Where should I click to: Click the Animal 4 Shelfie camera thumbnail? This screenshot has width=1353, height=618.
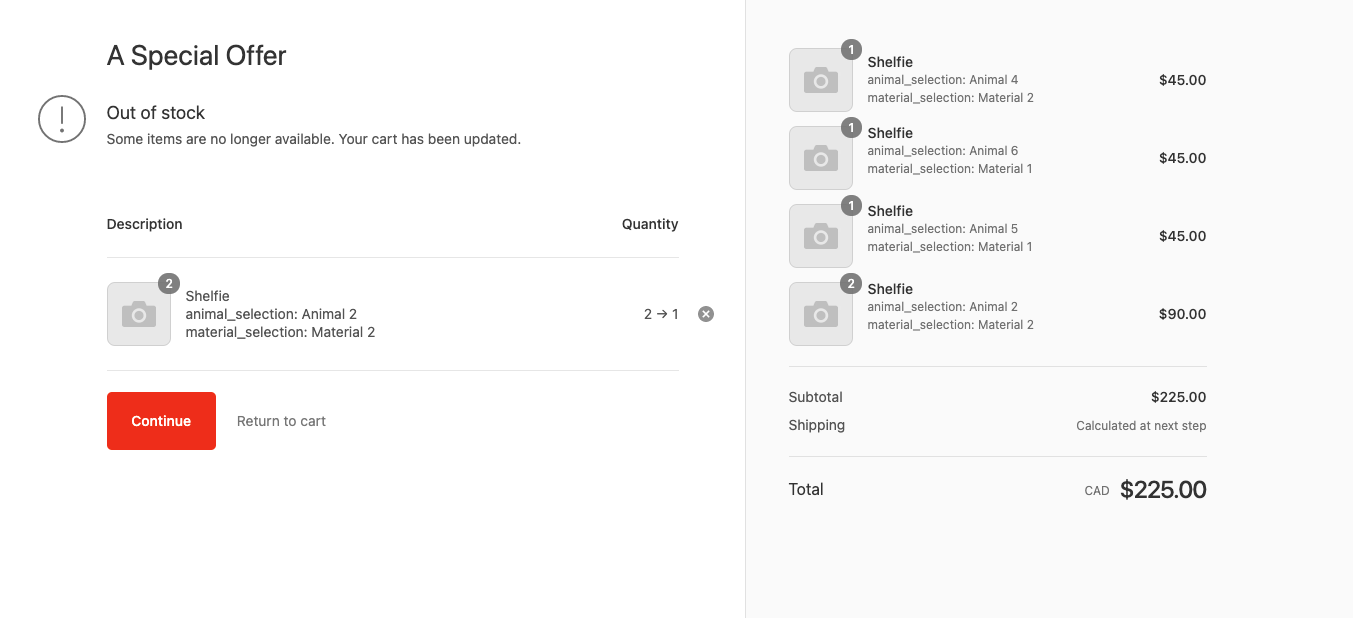click(x=820, y=80)
